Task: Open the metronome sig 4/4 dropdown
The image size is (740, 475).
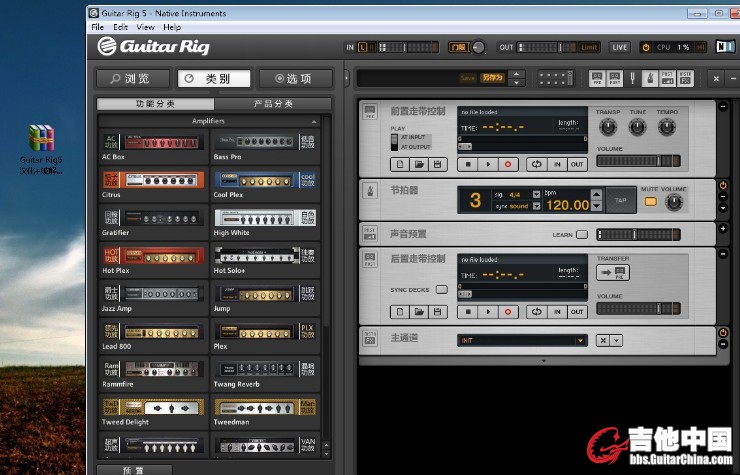Action: pyautogui.click(x=536, y=195)
